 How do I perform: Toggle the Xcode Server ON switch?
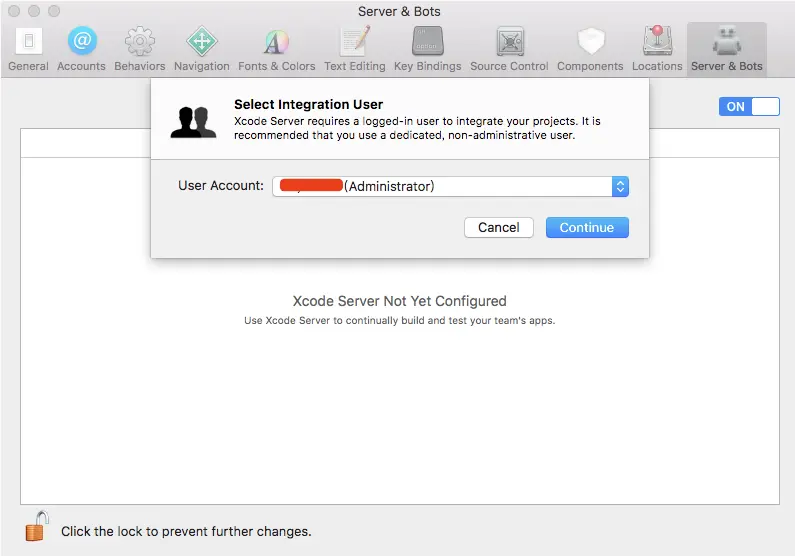(x=749, y=106)
